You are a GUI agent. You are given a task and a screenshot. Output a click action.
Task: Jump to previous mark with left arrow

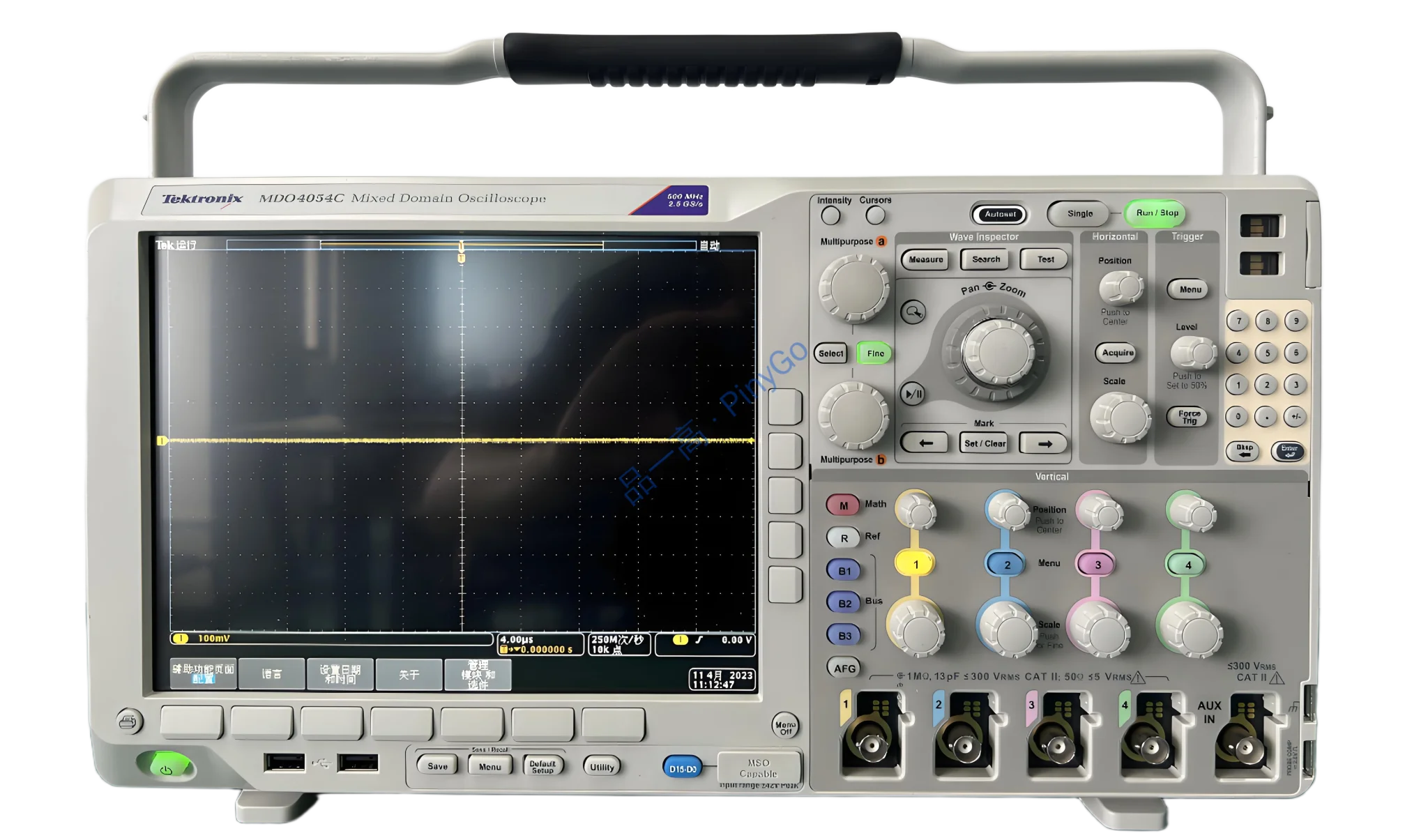(x=925, y=443)
